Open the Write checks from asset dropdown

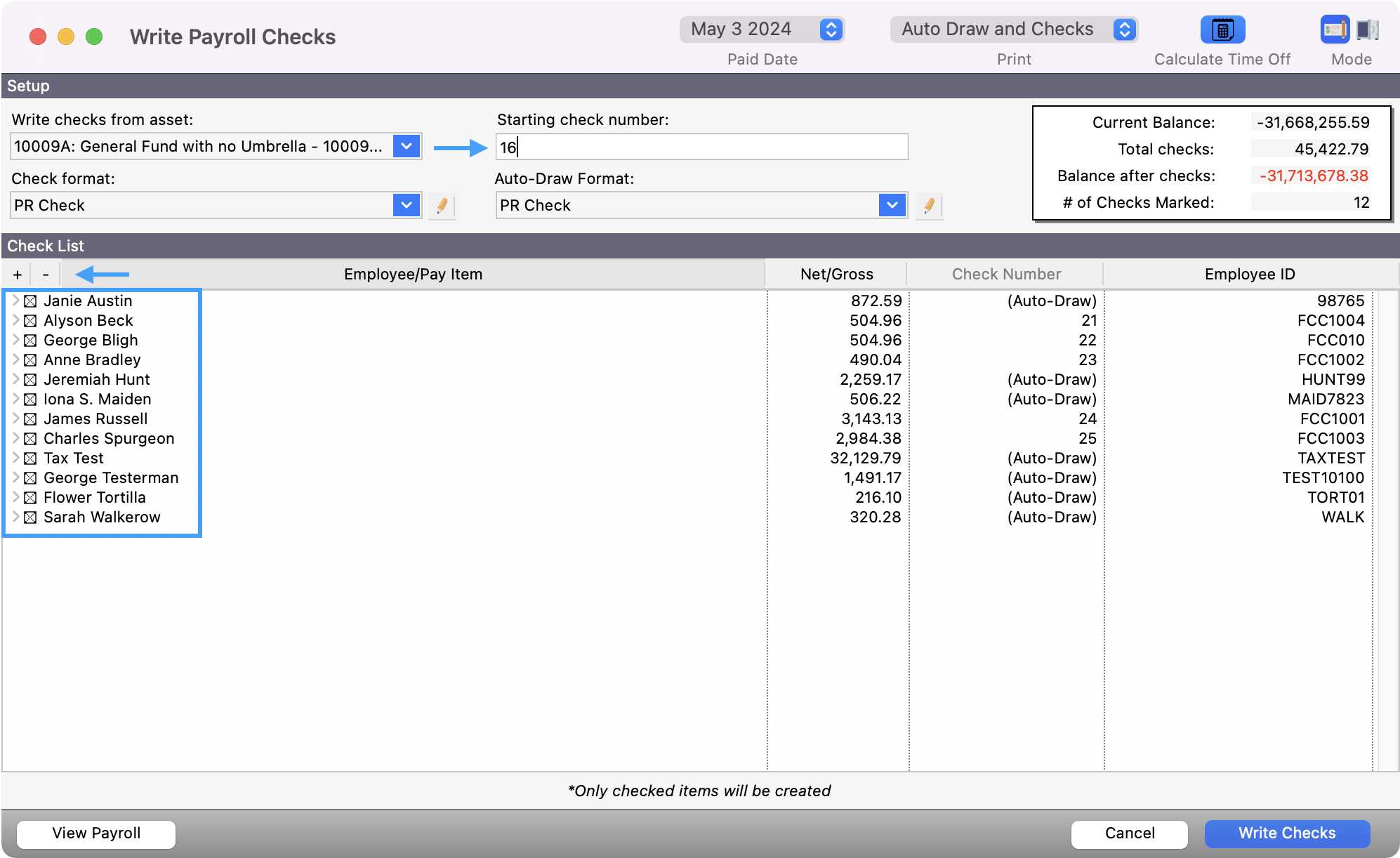coord(406,147)
